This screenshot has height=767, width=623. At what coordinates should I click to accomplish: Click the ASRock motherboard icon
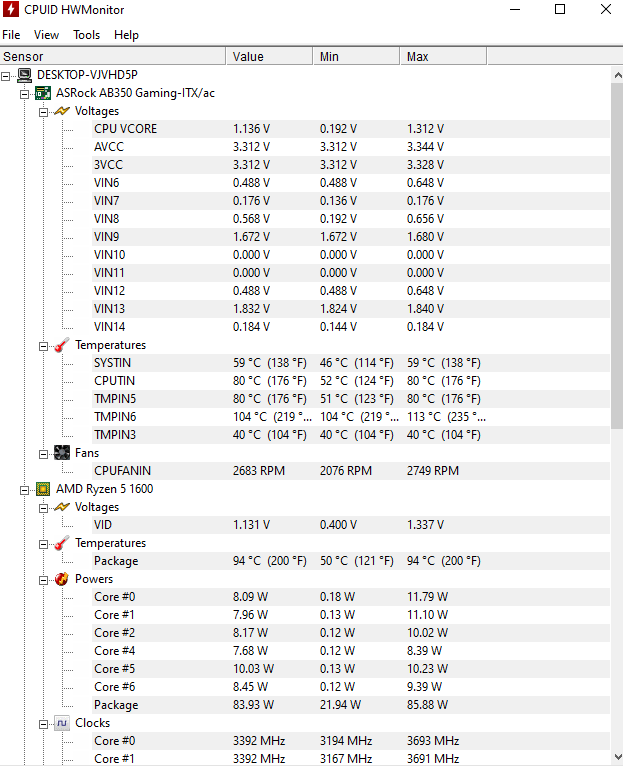coord(43,93)
